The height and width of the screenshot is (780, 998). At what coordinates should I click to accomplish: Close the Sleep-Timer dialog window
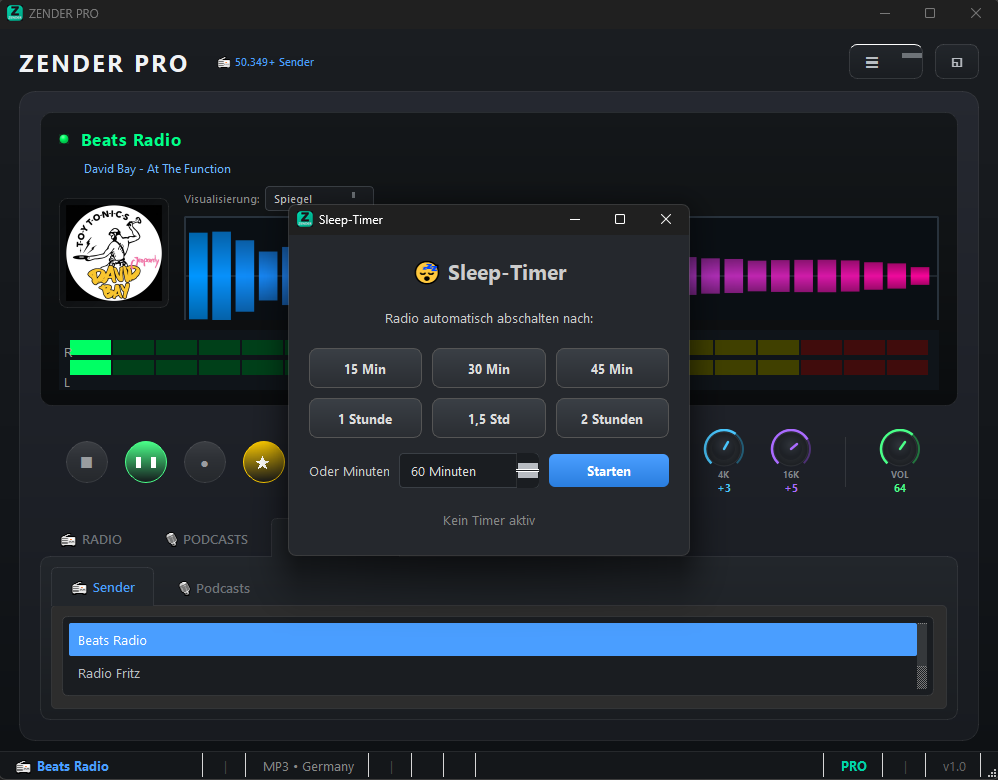(666, 220)
